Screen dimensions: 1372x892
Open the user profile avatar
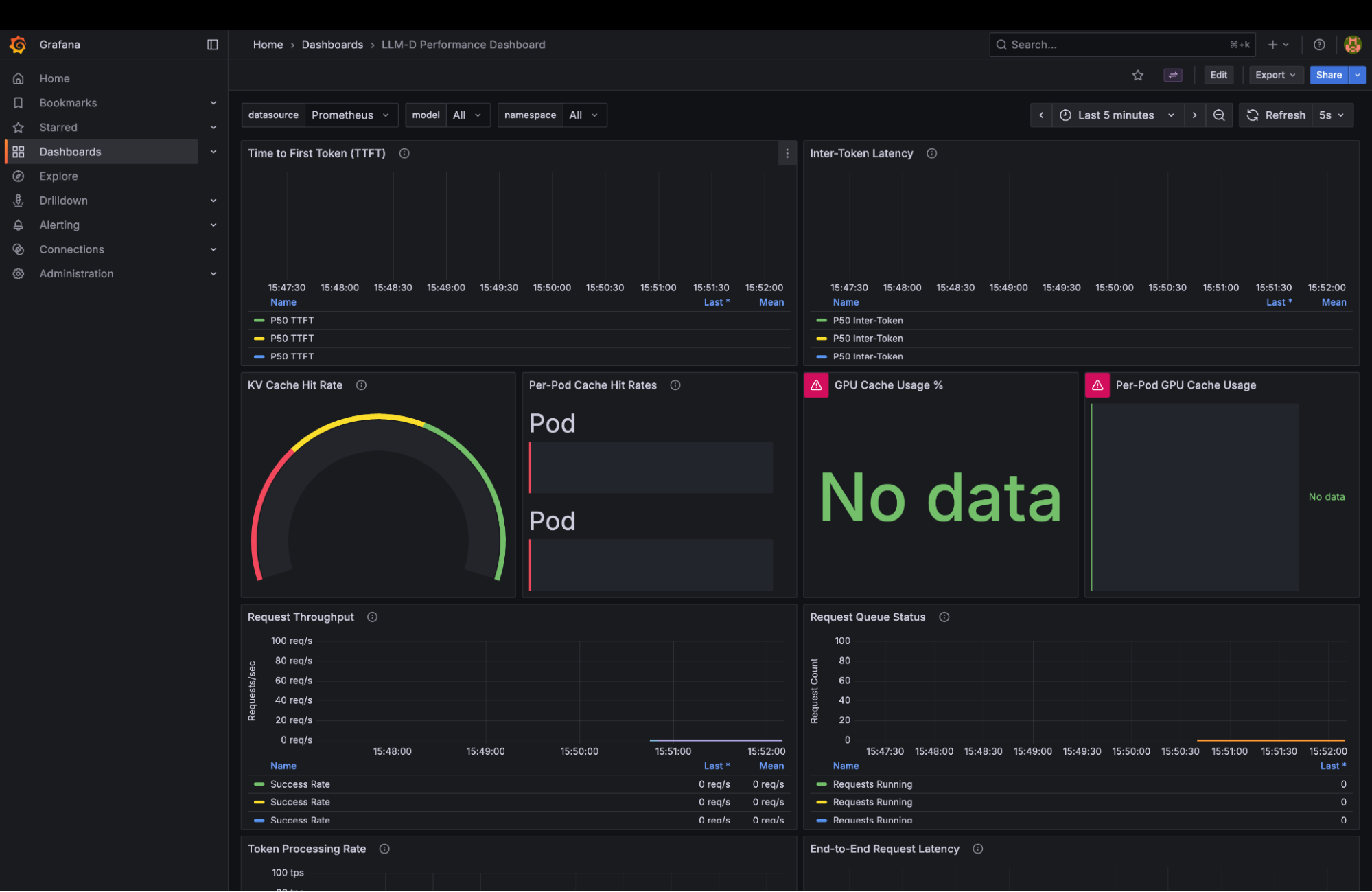[1352, 45]
